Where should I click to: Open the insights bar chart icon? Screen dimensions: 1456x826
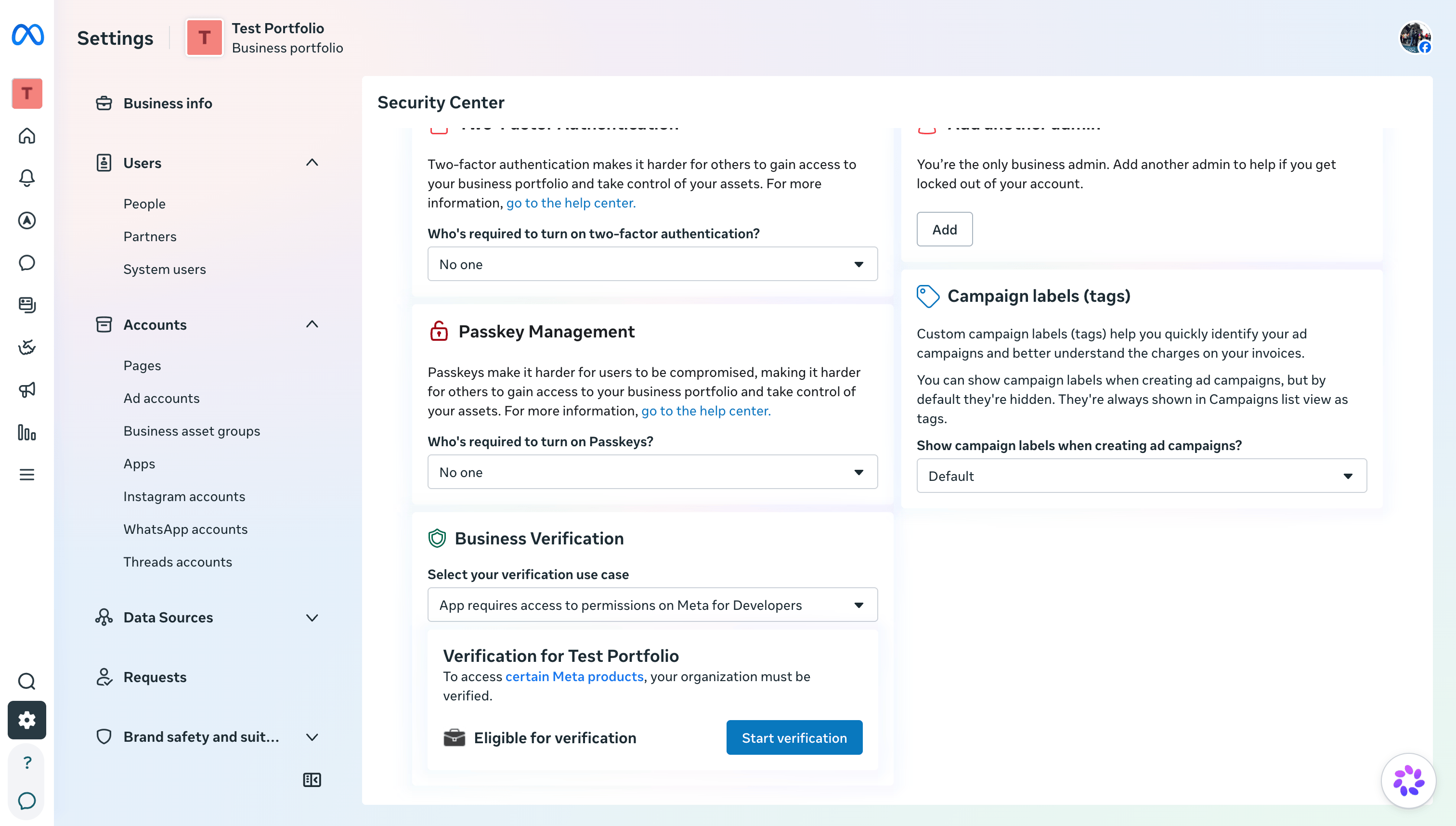[26, 432]
